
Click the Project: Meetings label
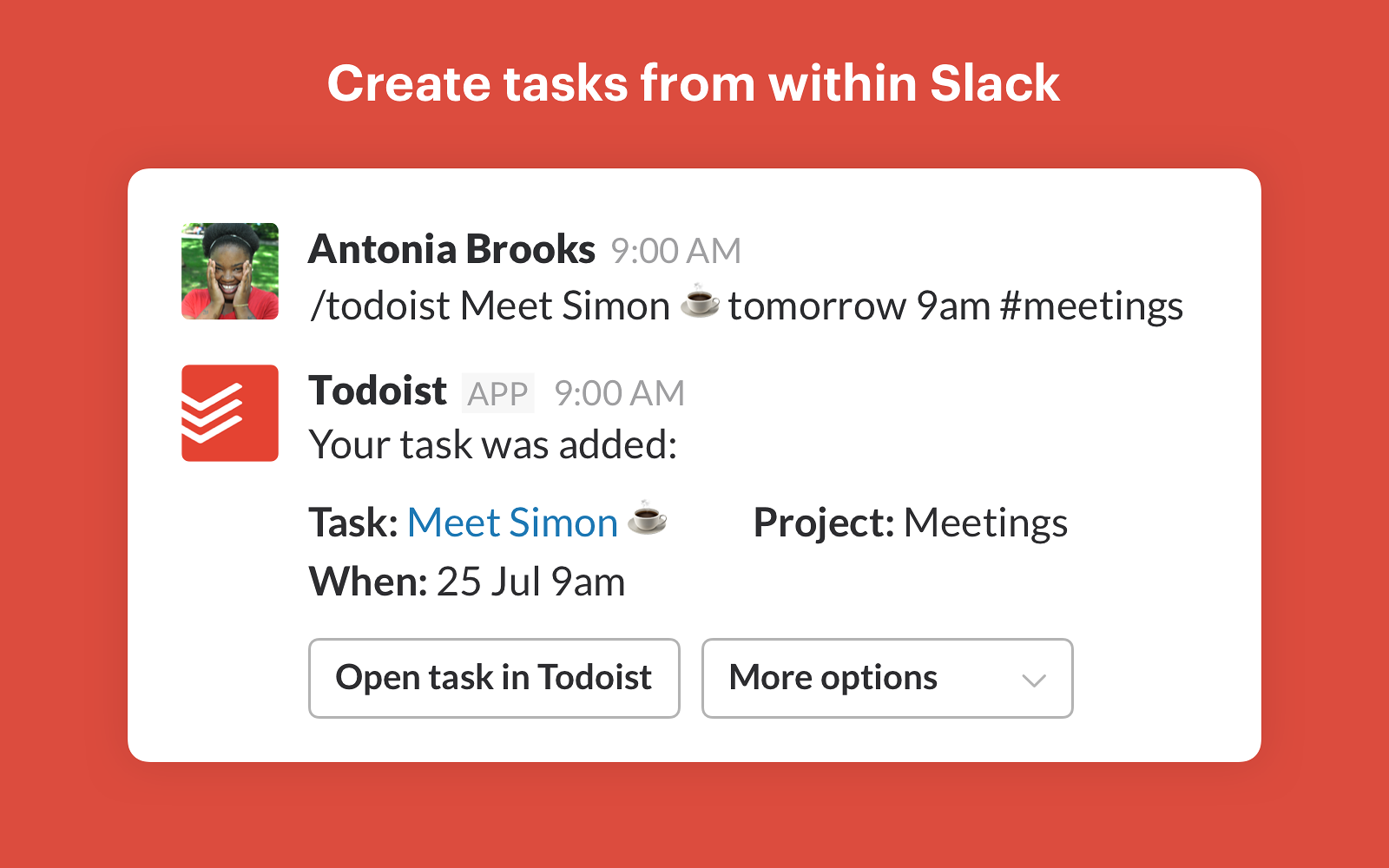point(910,523)
